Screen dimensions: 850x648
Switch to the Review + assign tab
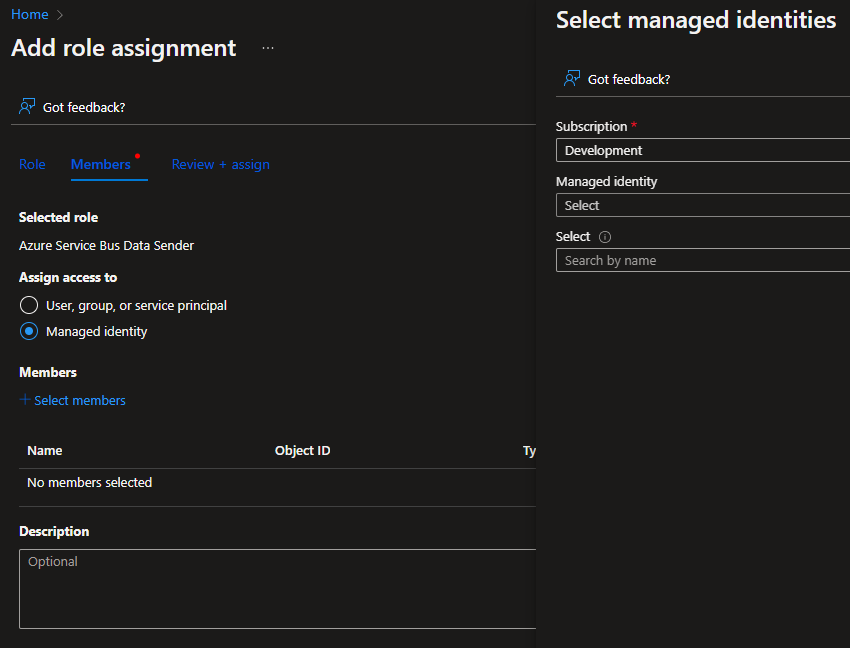point(221,164)
